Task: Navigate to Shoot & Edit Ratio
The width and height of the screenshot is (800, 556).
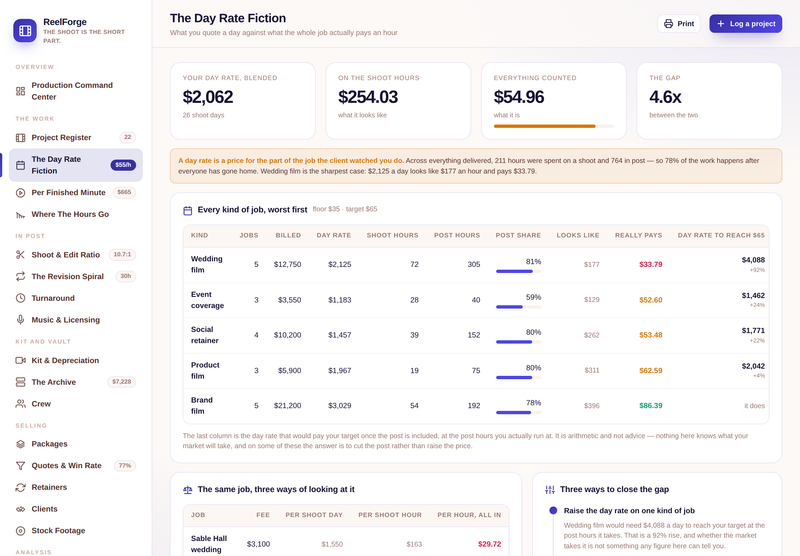Action: click(76, 255)
